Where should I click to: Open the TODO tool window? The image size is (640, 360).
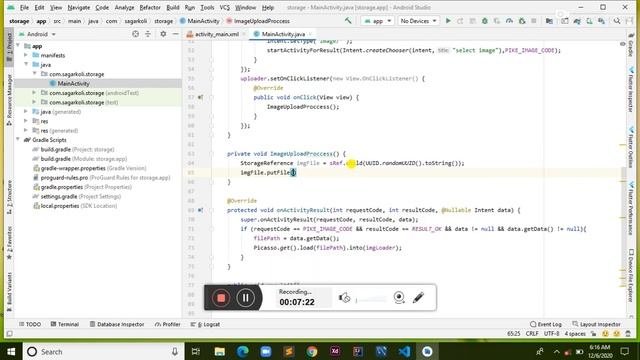click(x=30, y=324)
